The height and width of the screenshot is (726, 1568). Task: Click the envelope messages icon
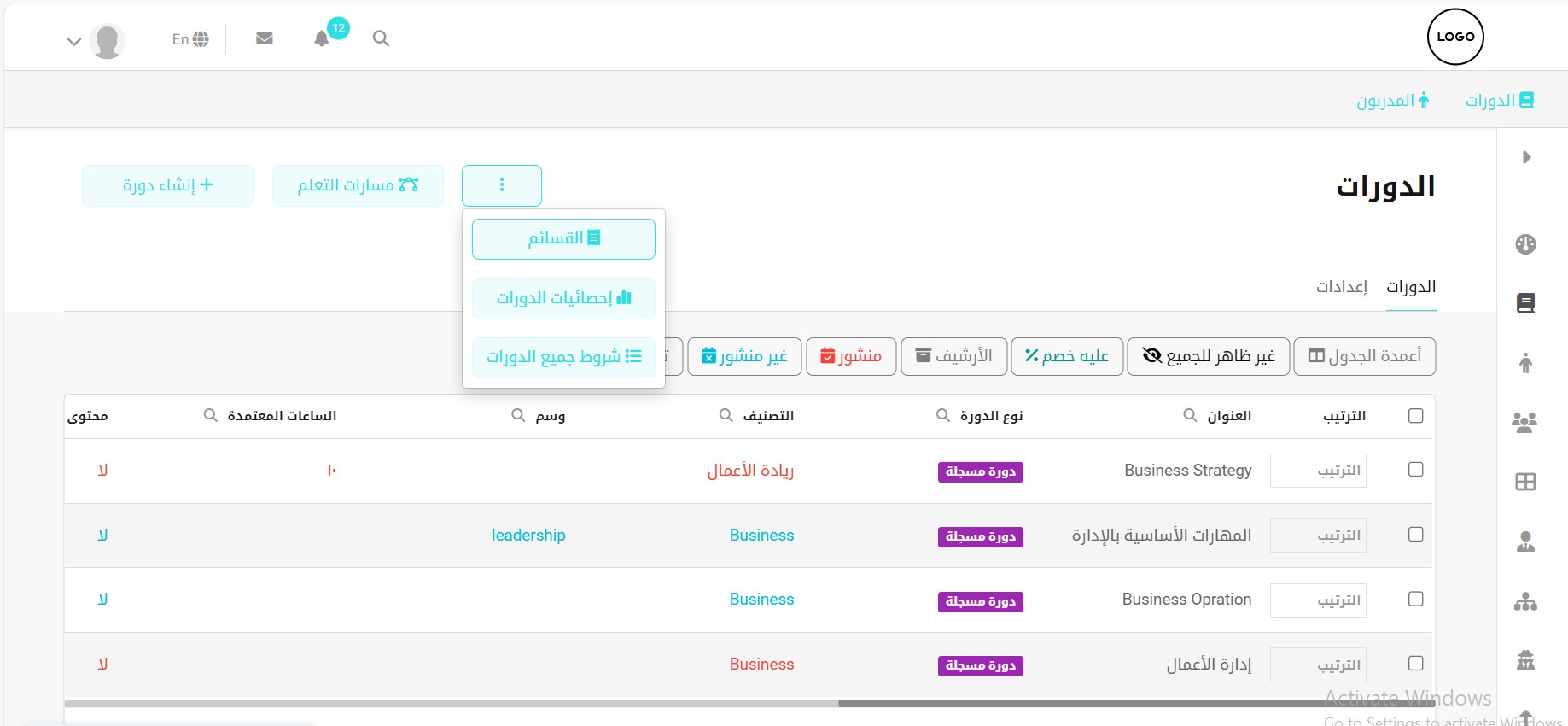point(265,38)
